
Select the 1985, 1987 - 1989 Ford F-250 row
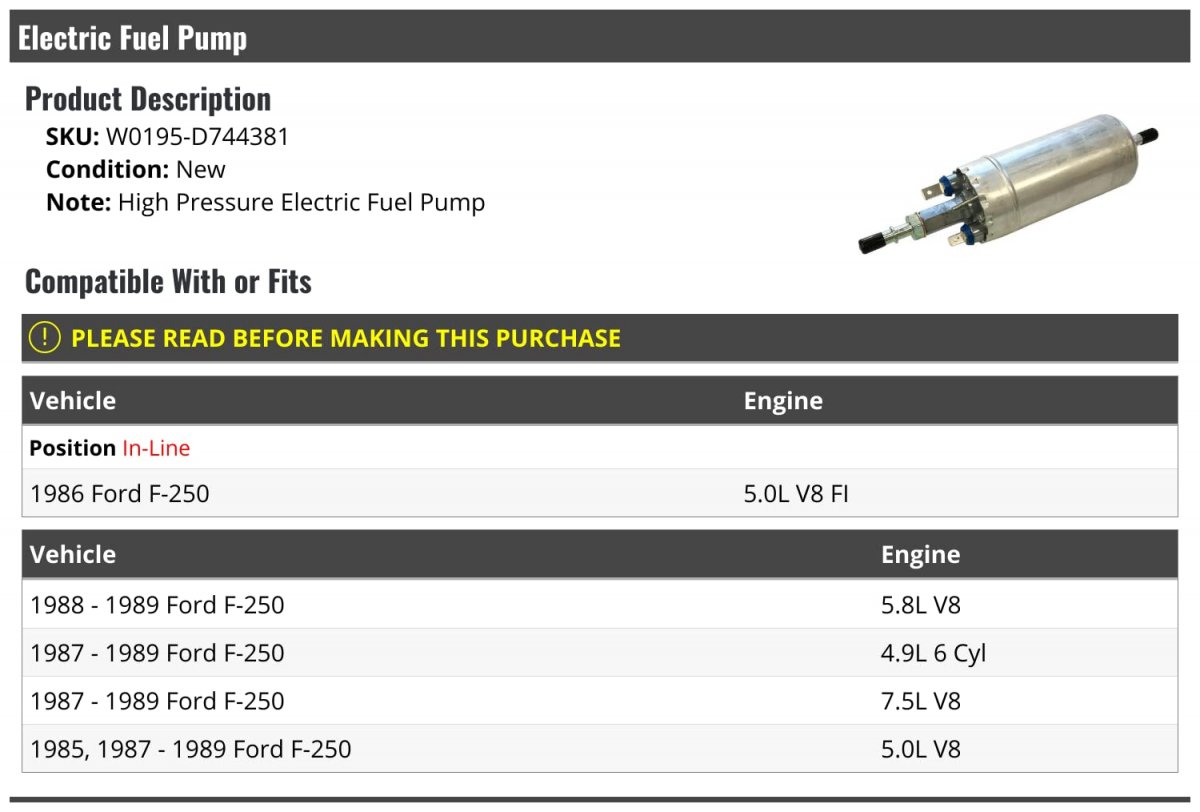[600, 749]
